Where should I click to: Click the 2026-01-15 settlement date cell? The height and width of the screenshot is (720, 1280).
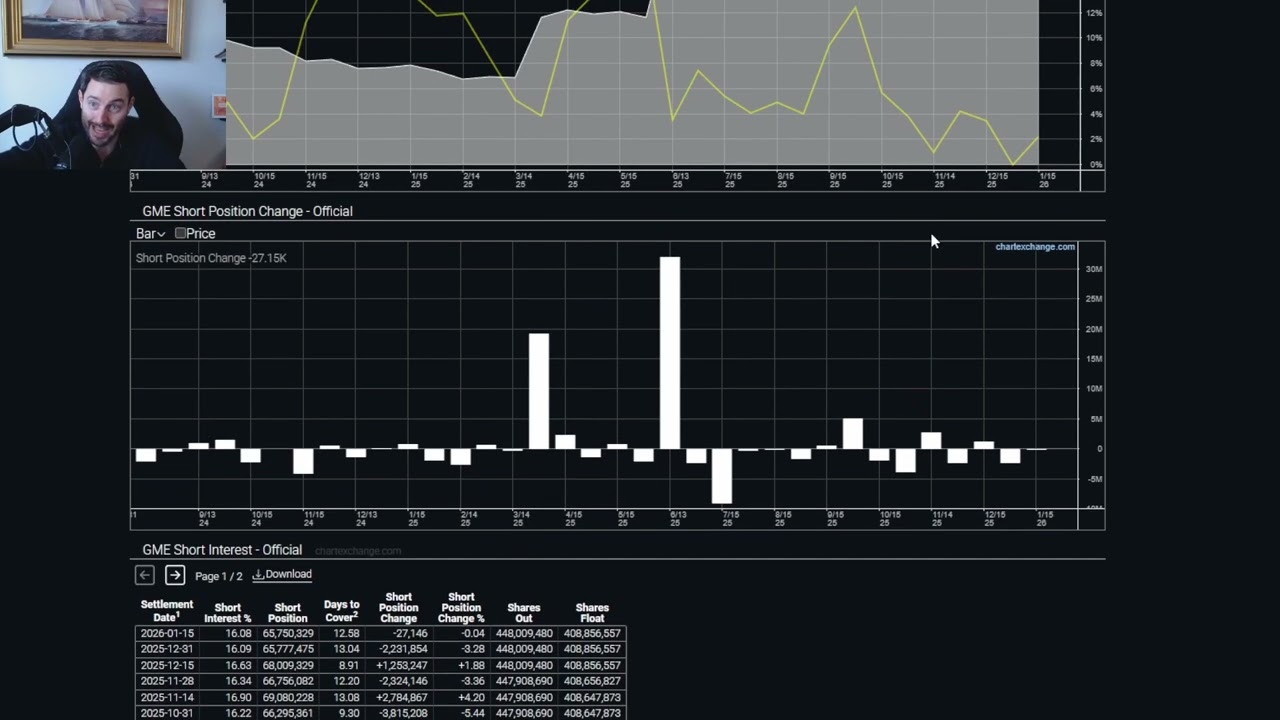pyautogui.click(x=167, y=633)
